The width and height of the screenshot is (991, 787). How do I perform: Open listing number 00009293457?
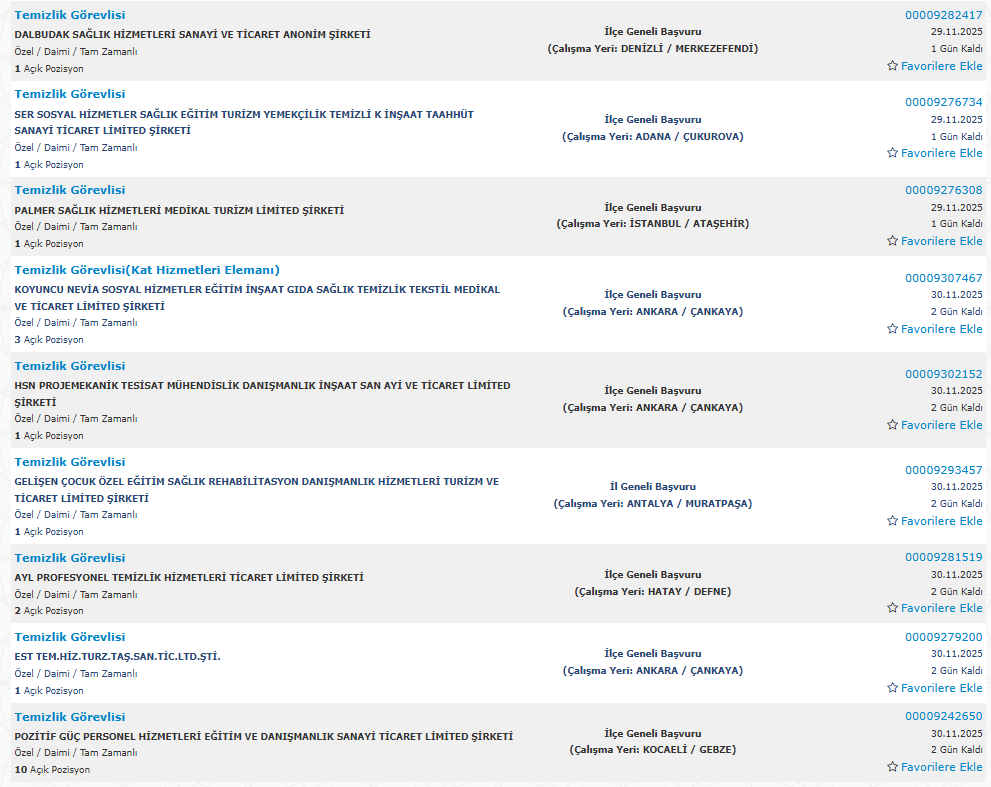[x=943, y=470]
